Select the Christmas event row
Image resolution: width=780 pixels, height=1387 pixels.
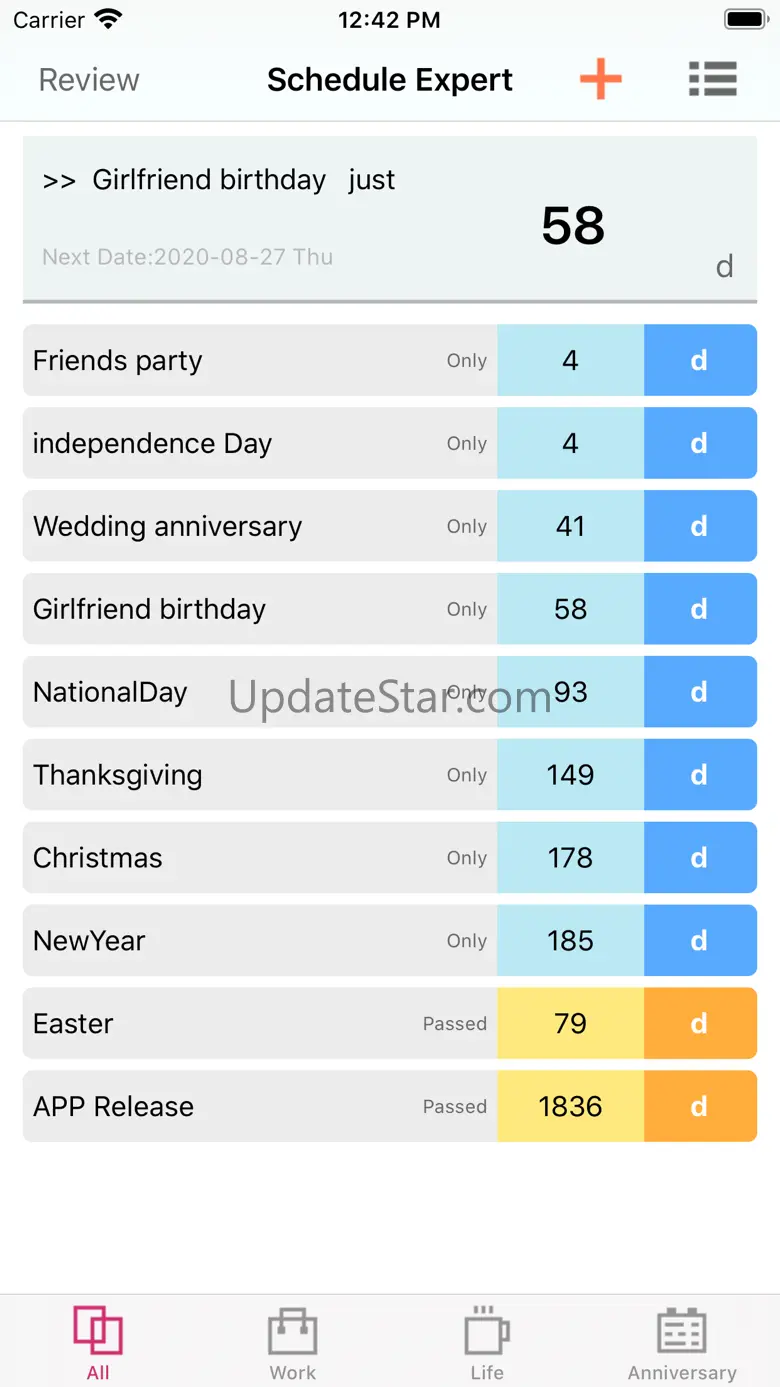pyautogui.click(x=98, y=858)
